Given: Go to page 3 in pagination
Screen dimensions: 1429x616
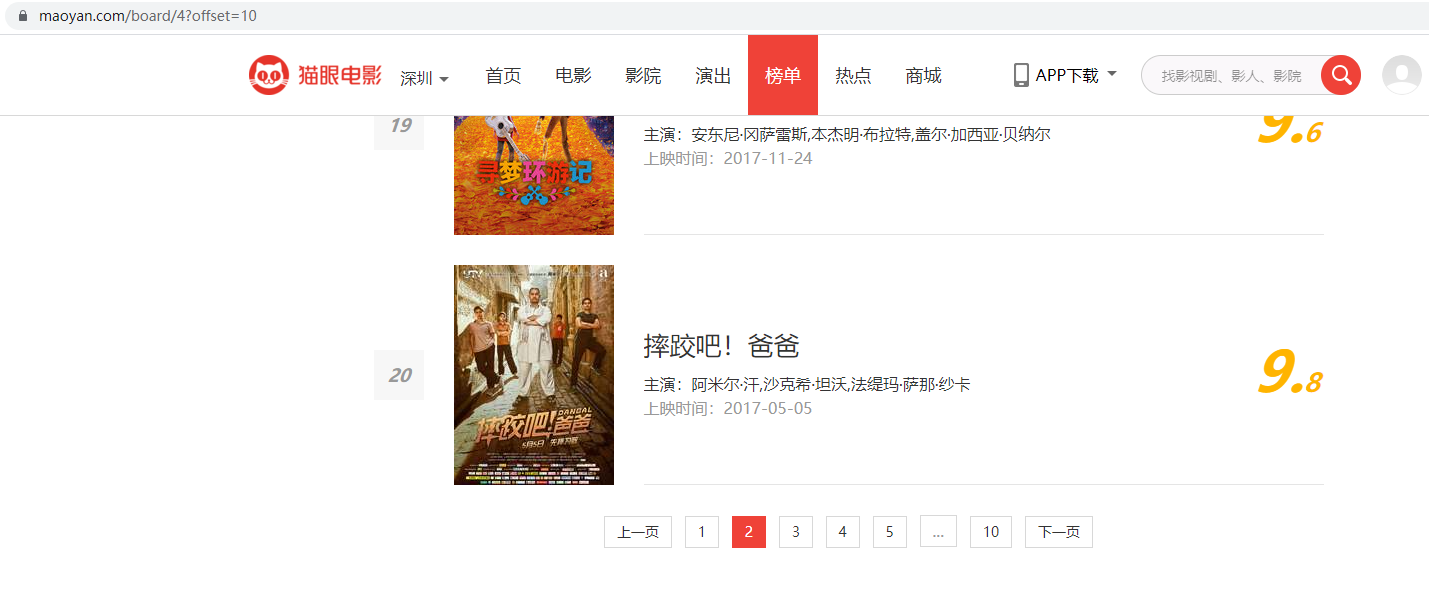Looking at the screenshot, I should [x=796, y=532].
